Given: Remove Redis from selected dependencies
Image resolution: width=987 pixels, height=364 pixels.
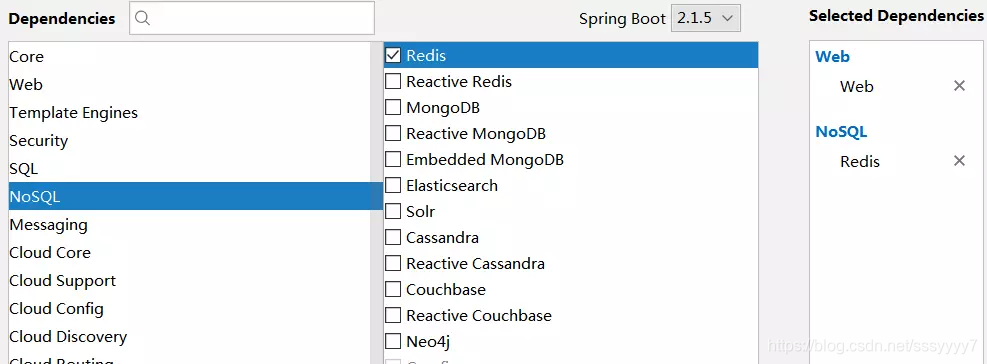Looking at the screenshot, I should pos(959,161).
